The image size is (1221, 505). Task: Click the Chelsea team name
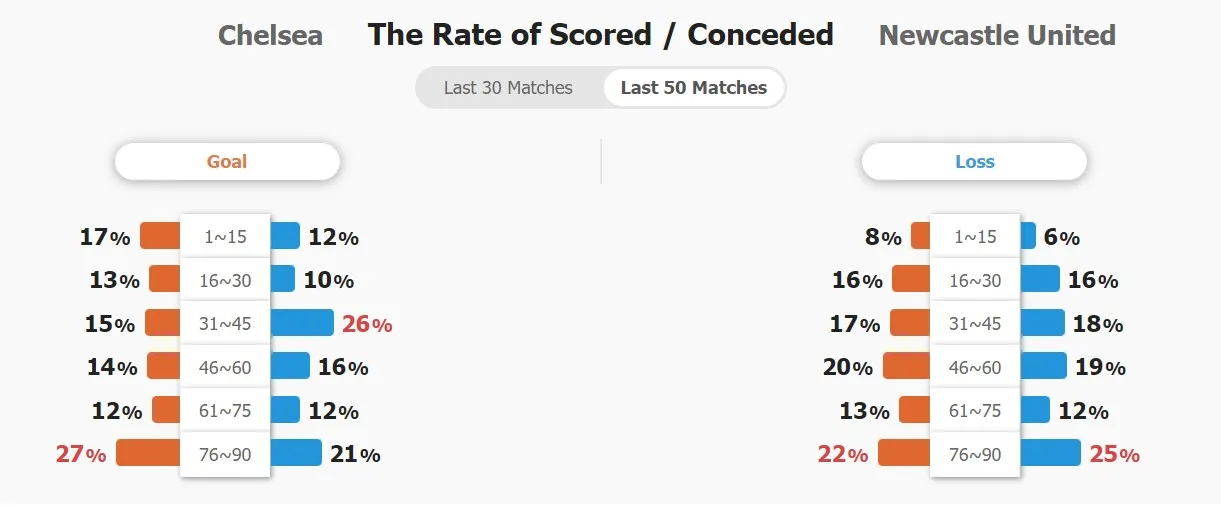(x=270, y=36)
